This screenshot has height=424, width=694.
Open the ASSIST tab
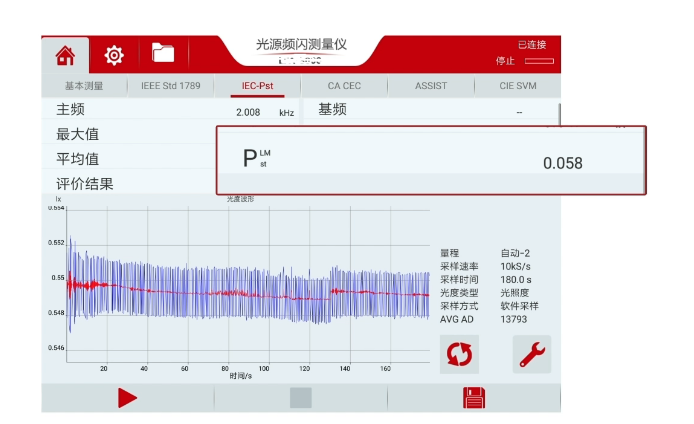point(431,86)
